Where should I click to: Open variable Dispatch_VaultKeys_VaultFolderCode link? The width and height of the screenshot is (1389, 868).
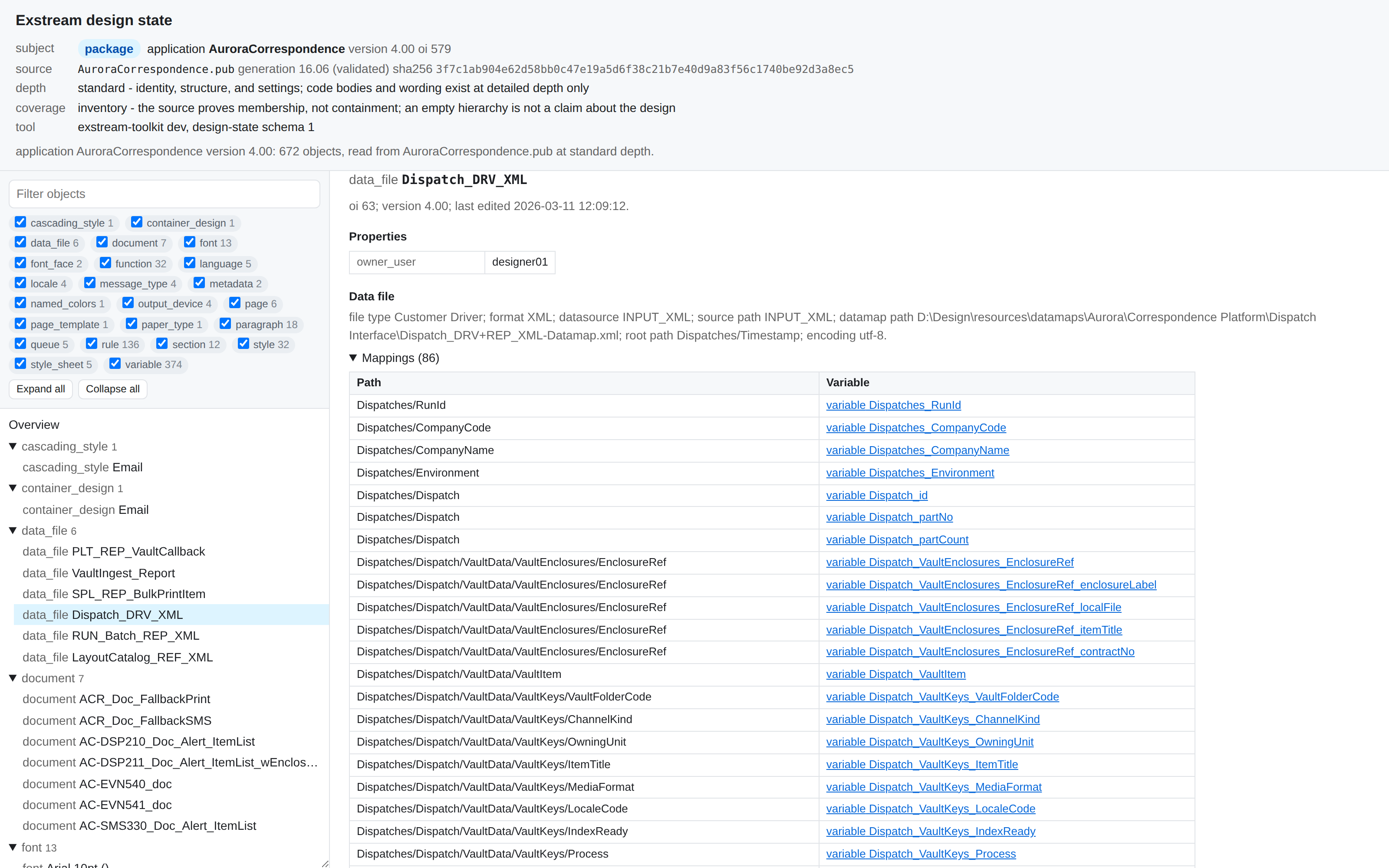tap(942, 697)
